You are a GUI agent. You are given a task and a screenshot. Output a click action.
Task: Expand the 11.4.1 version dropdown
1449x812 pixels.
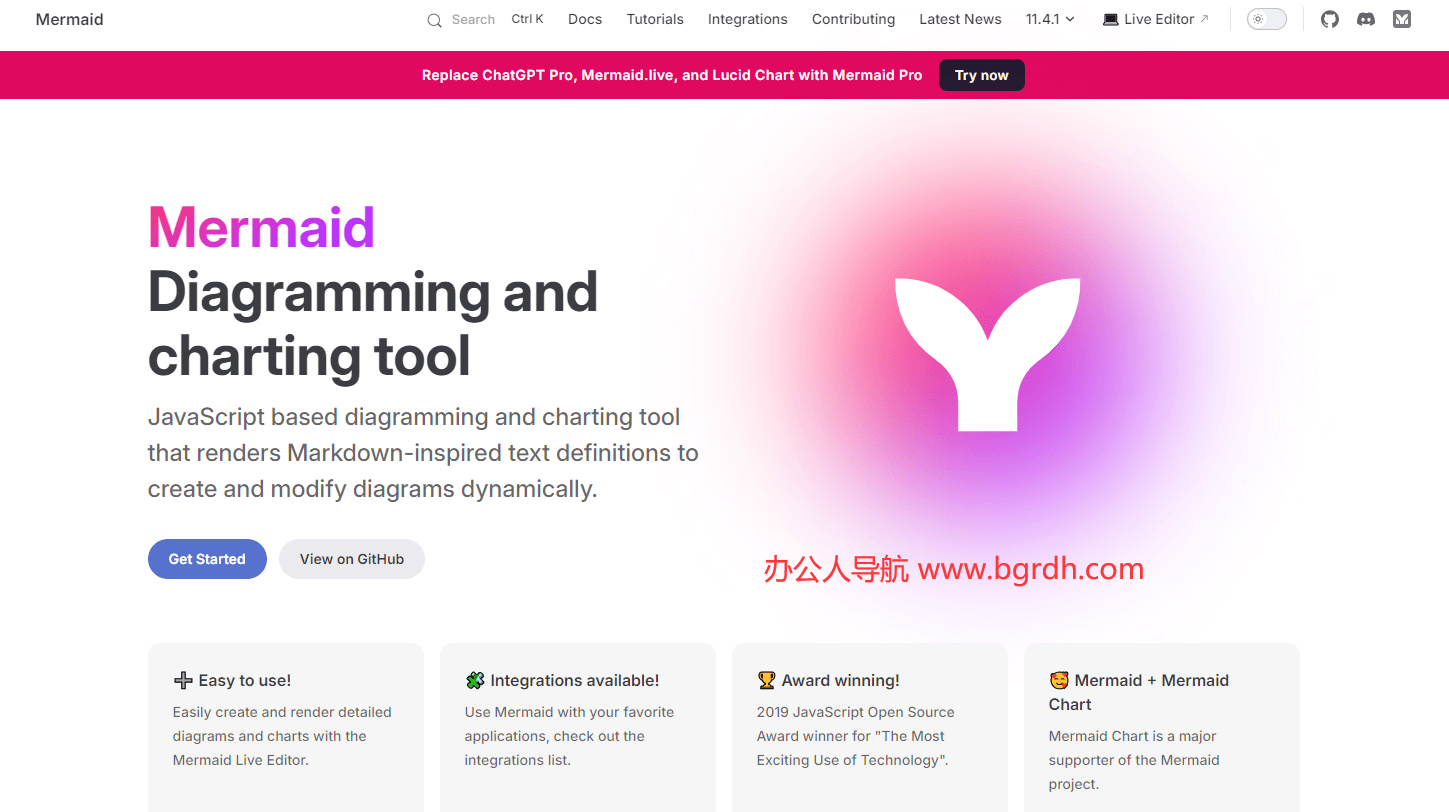(1050, 19)
